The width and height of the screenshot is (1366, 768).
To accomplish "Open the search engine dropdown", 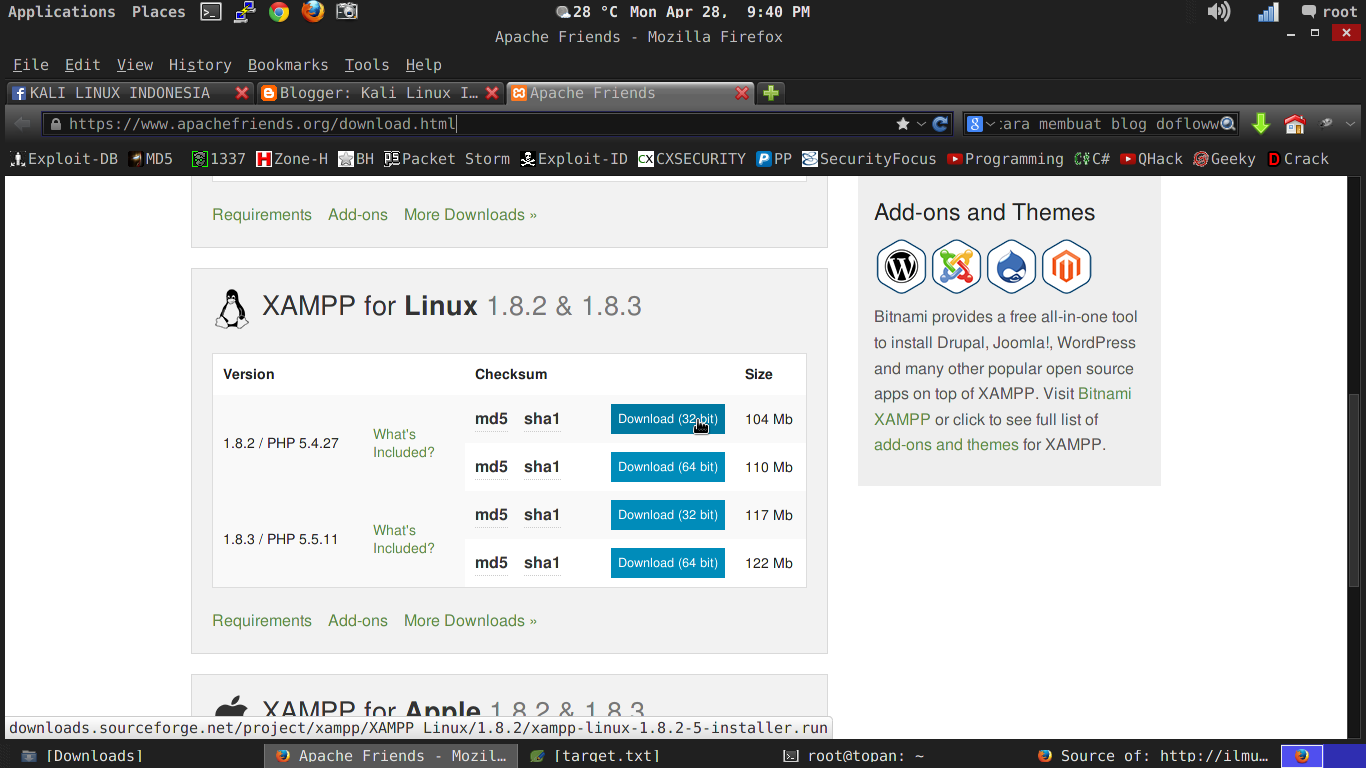I will click(981, 124).
